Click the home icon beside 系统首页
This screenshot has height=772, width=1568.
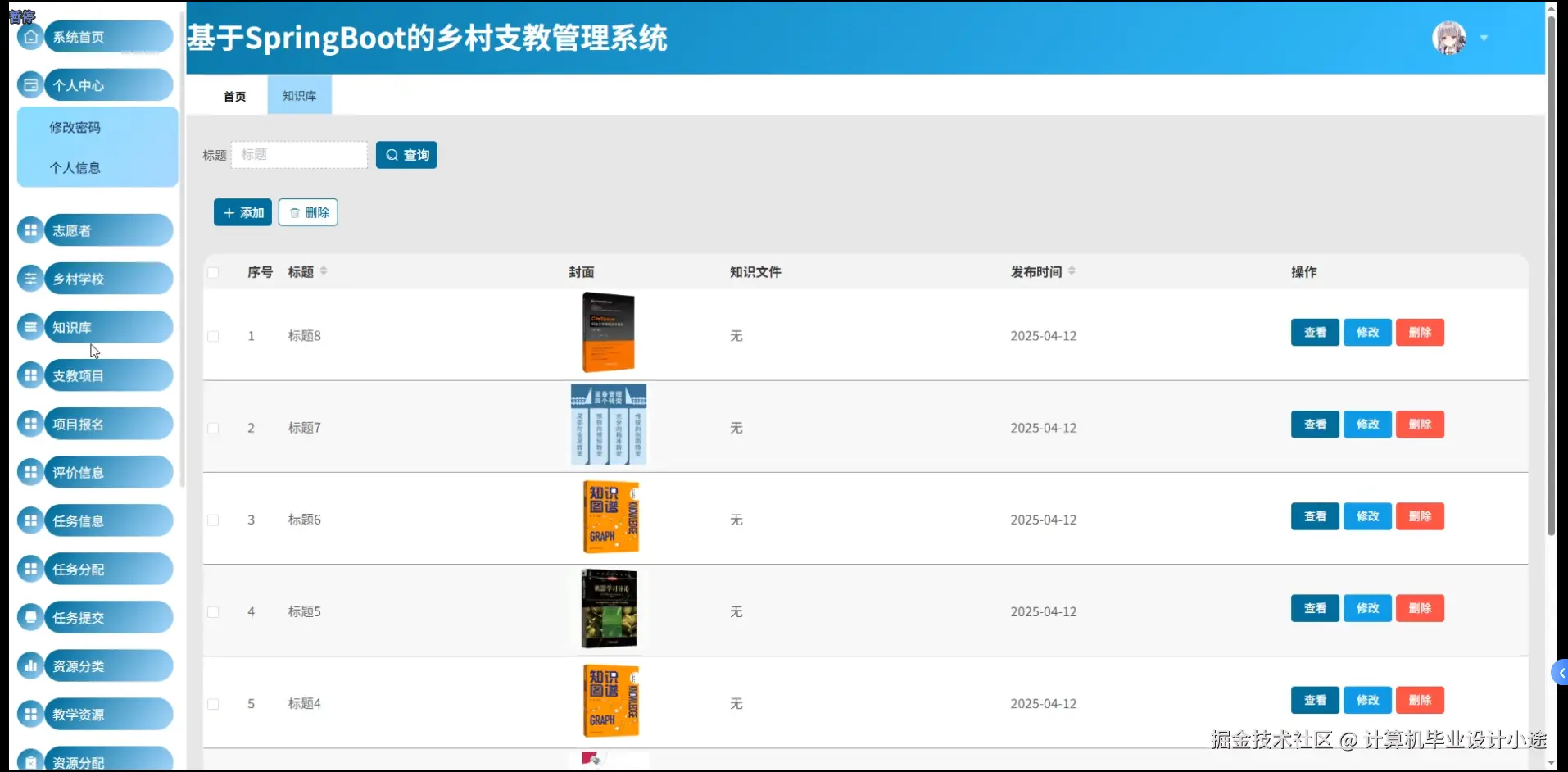click(x=30, y=37)
